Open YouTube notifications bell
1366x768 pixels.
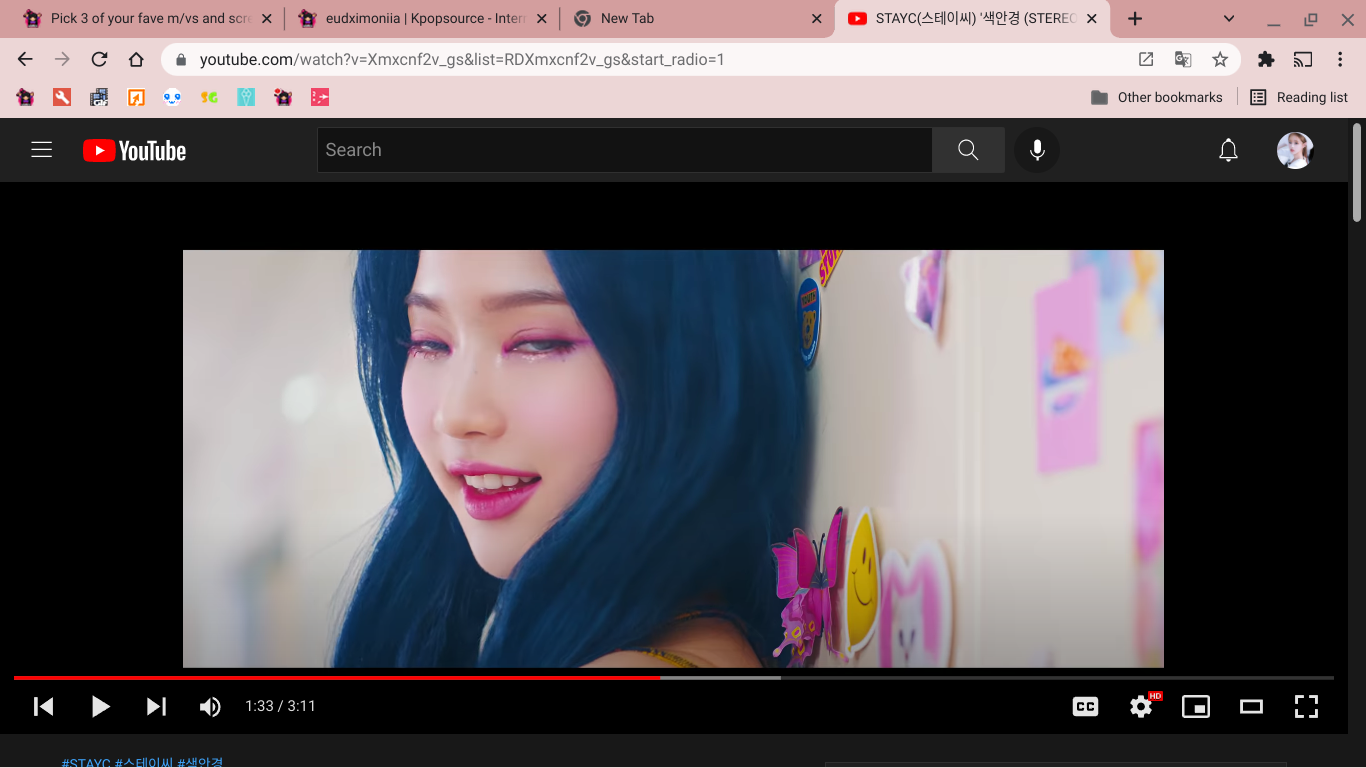point(1228,150)
